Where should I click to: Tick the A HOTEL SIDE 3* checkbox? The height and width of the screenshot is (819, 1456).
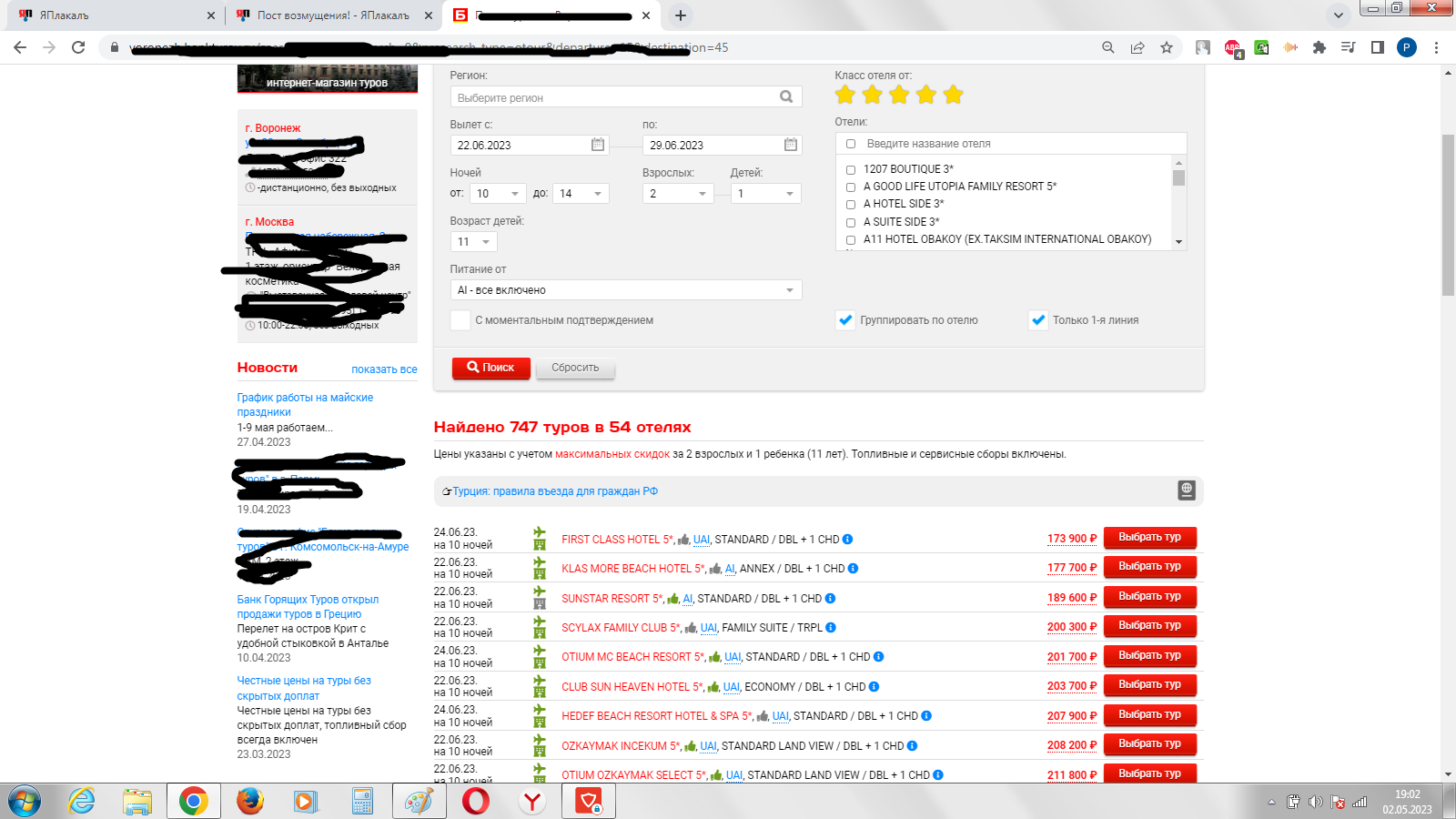tap(851, 204)
